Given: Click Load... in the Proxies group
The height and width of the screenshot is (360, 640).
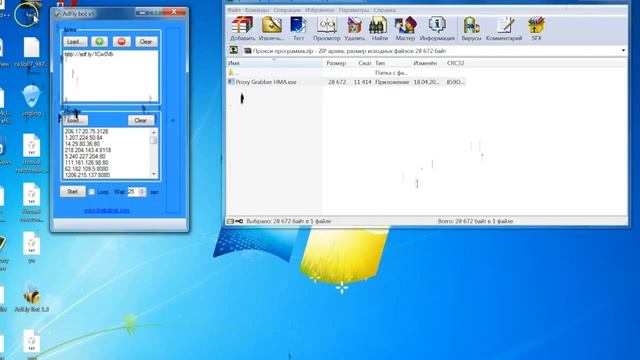Looking at the screenshot, I should pos(76,120).
